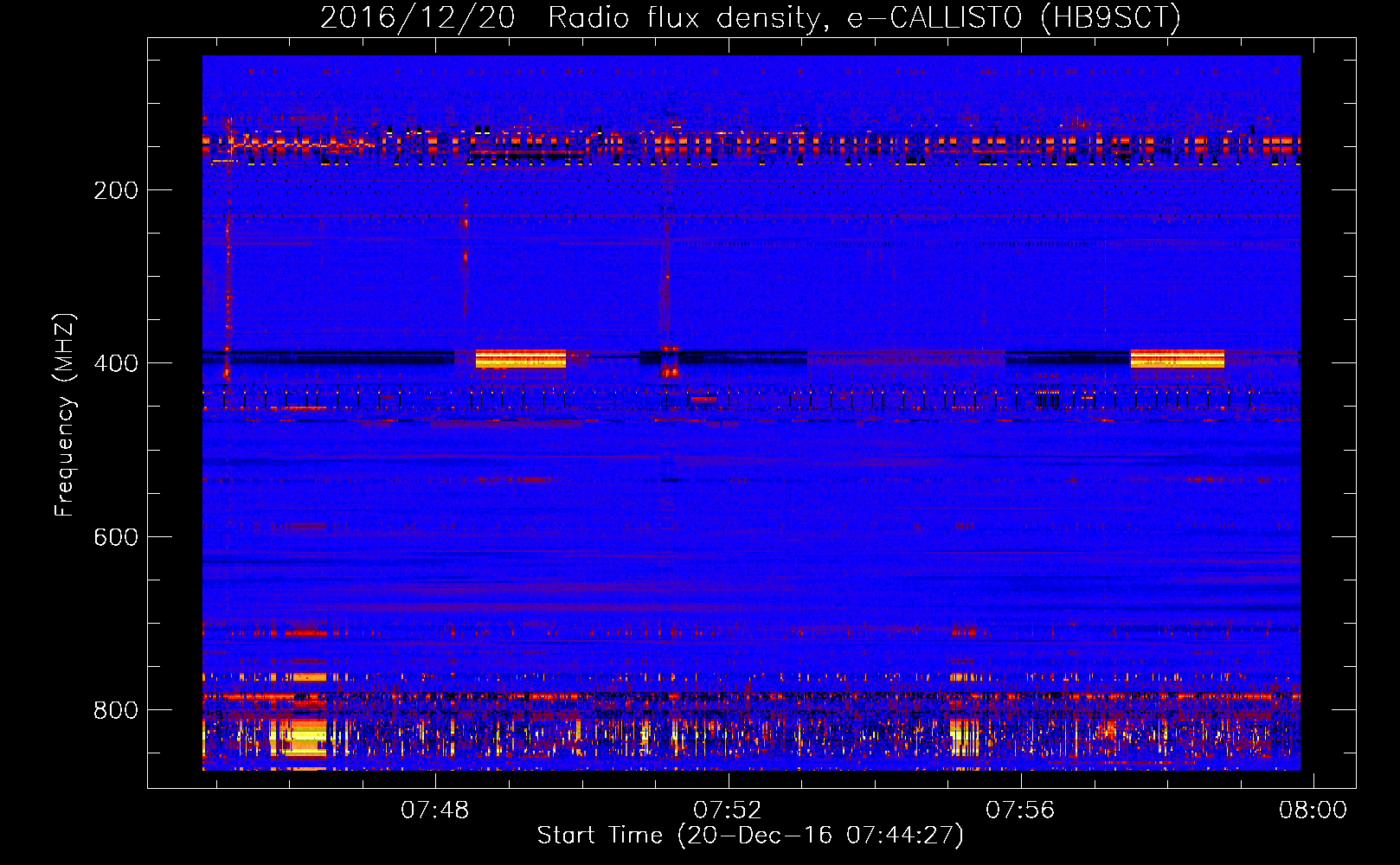Viewport: 1400px width, 865px height.
Task: Click the '400' frequency tick label
Action: pyautogui.click(x=116, y=363)
